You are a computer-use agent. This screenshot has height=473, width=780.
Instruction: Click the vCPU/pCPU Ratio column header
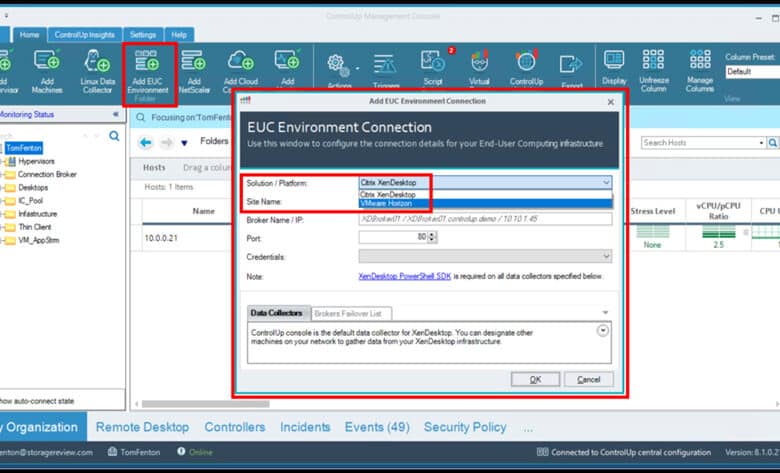[718, 211]
